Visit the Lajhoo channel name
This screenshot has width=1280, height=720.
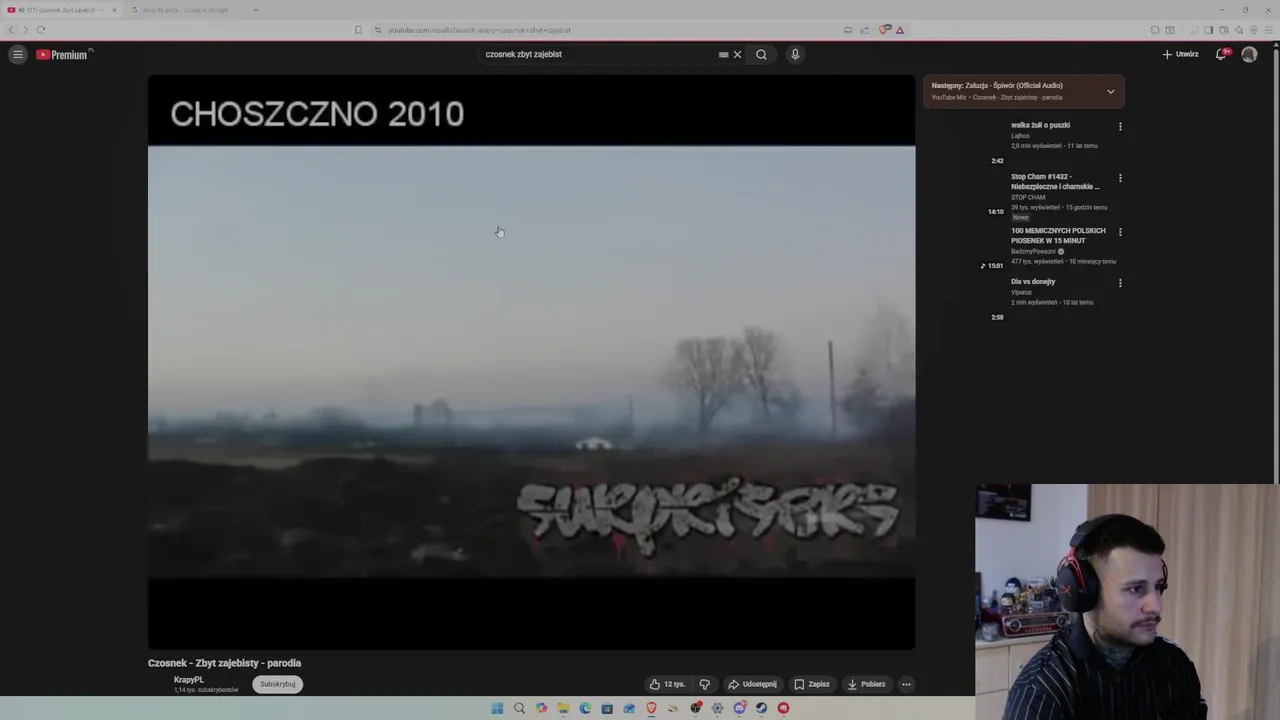(x=1020, y=136)
